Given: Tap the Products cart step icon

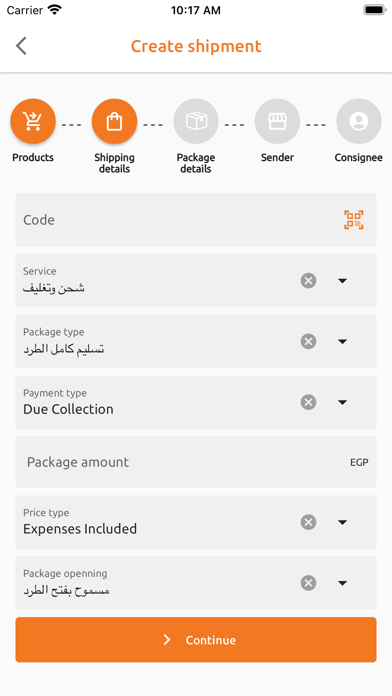Looking at the screenshot, I should point(33,121).
